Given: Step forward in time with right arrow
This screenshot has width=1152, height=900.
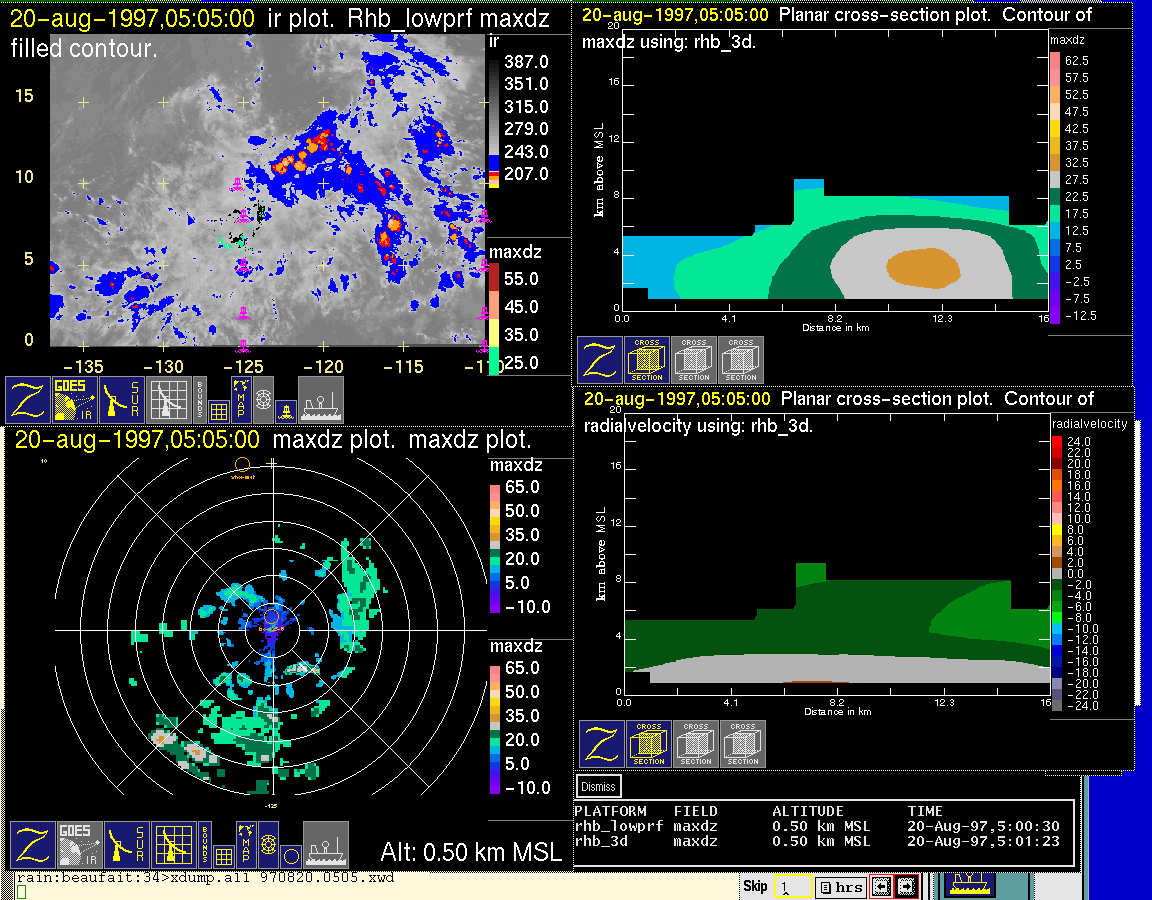Looking at the screenshot, I should point(906,886).
